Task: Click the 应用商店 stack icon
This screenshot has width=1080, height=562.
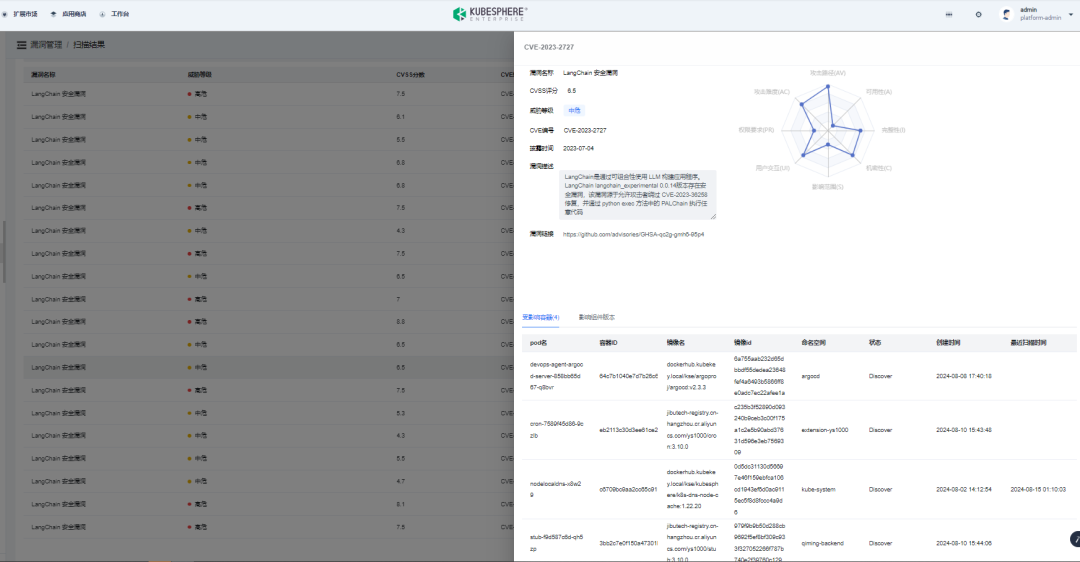Action: pyautogui.click(x=54, y=14)
